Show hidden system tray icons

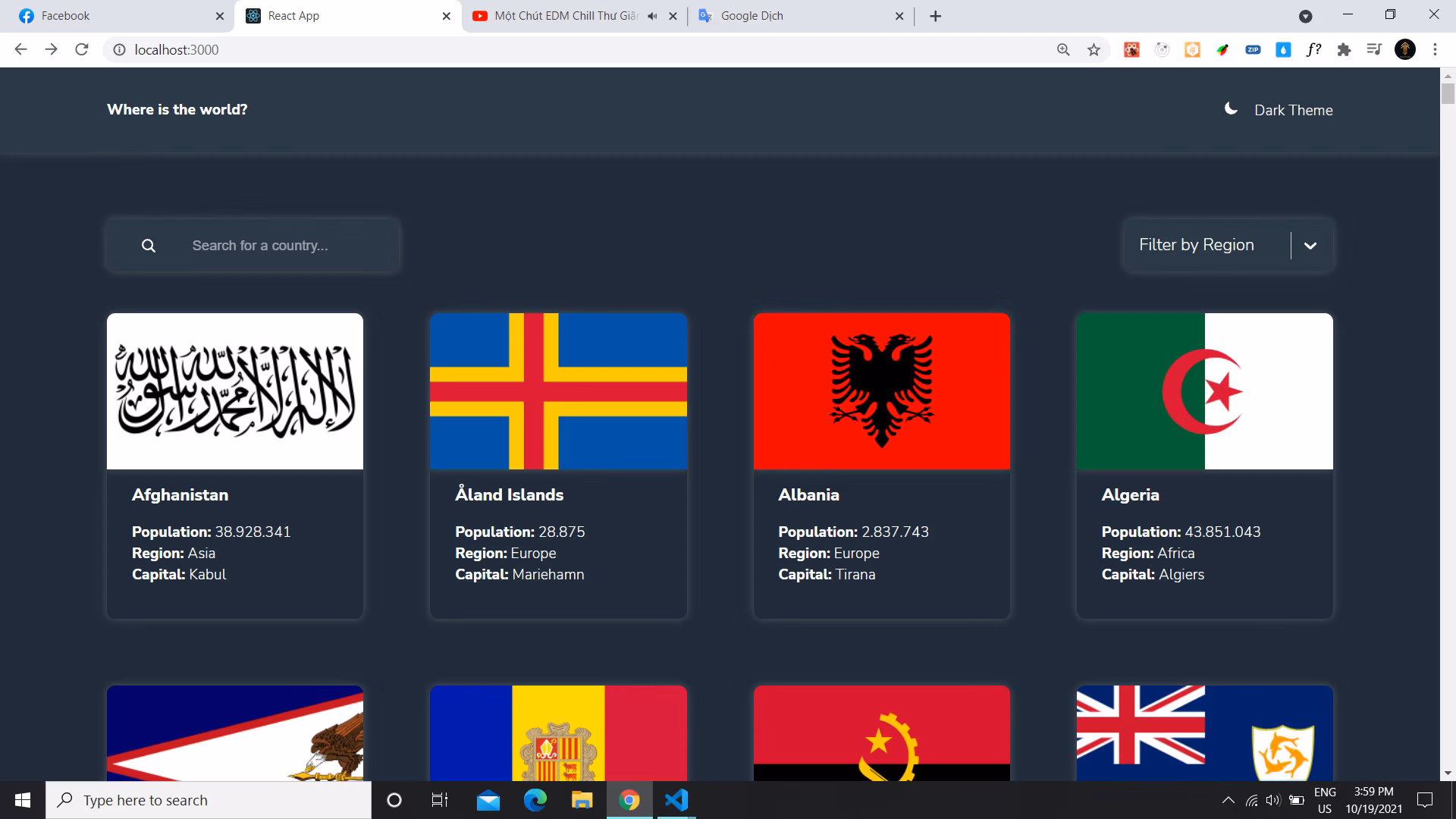tap(1228, 800)
